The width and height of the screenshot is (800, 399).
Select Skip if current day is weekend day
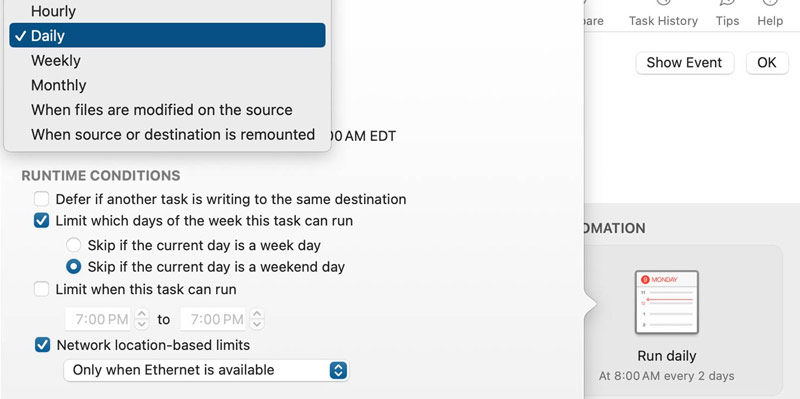click(x=73, y=266)
